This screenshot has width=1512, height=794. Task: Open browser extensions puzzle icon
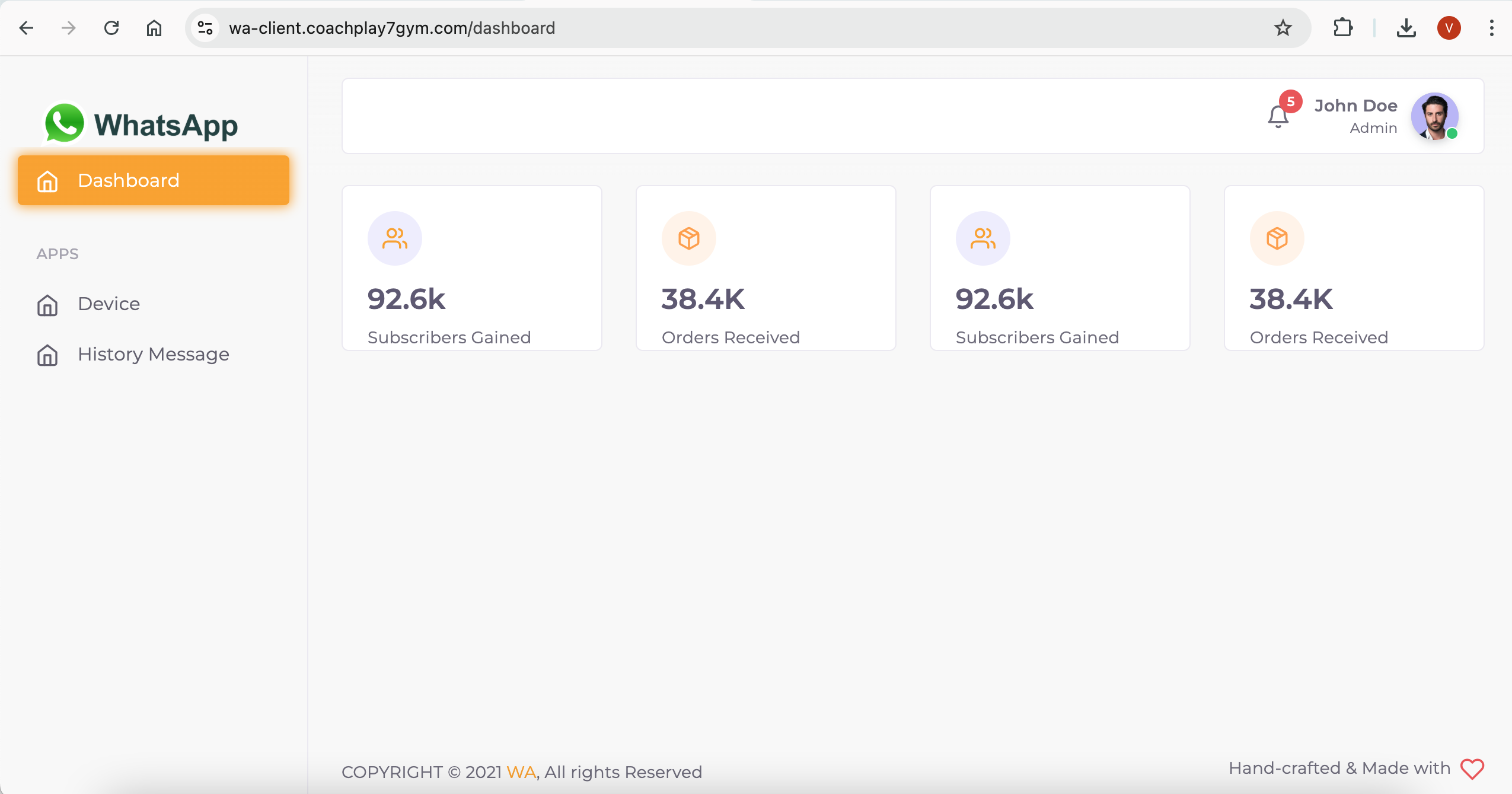1342,28
